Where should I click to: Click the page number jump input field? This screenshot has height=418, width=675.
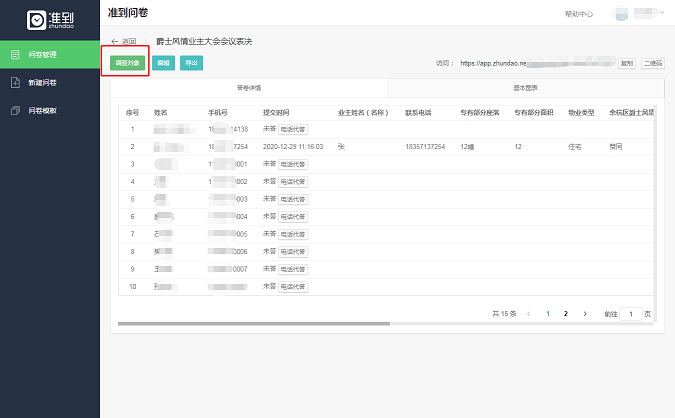pyautogui.click(x=630, y=314)
